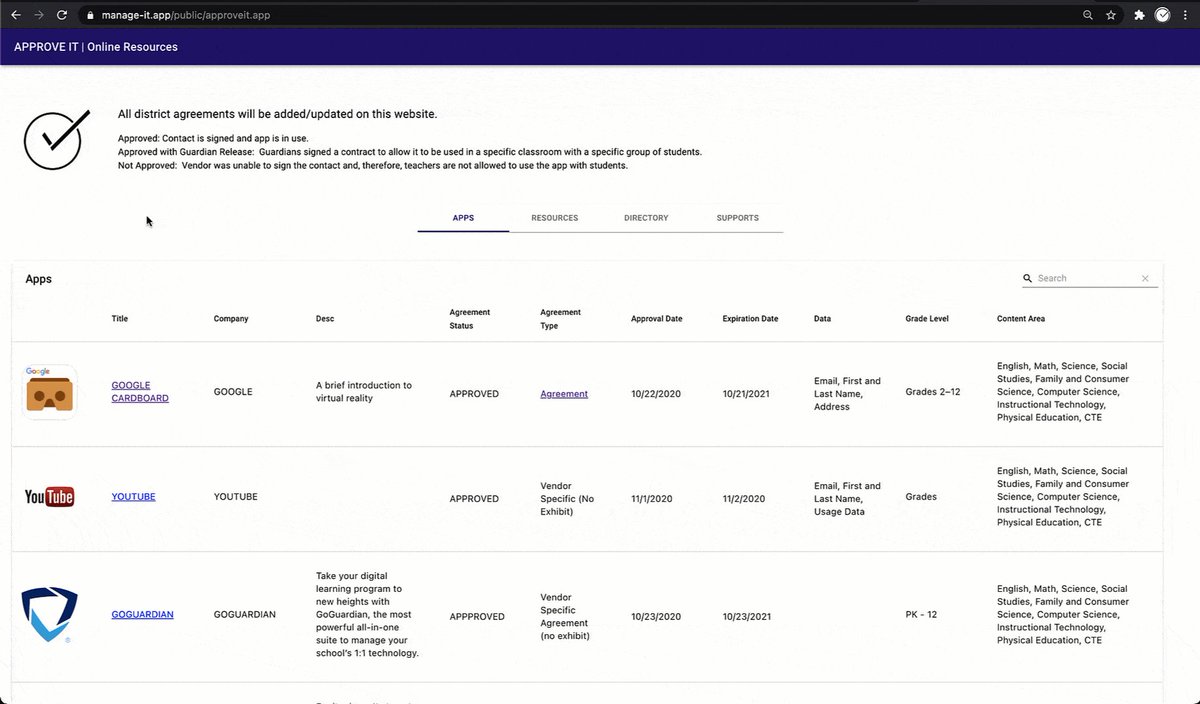Click the APPROVE IT | Online Resources header title
The height and width of the screenshot is (704, 1200).
[x=96, y=47]
